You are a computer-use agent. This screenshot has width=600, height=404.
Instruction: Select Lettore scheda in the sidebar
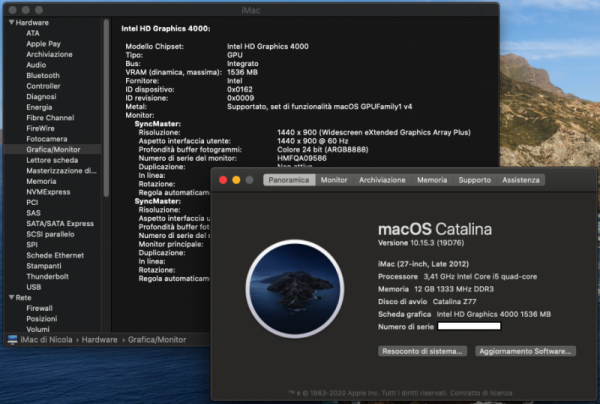click(52, 160)
